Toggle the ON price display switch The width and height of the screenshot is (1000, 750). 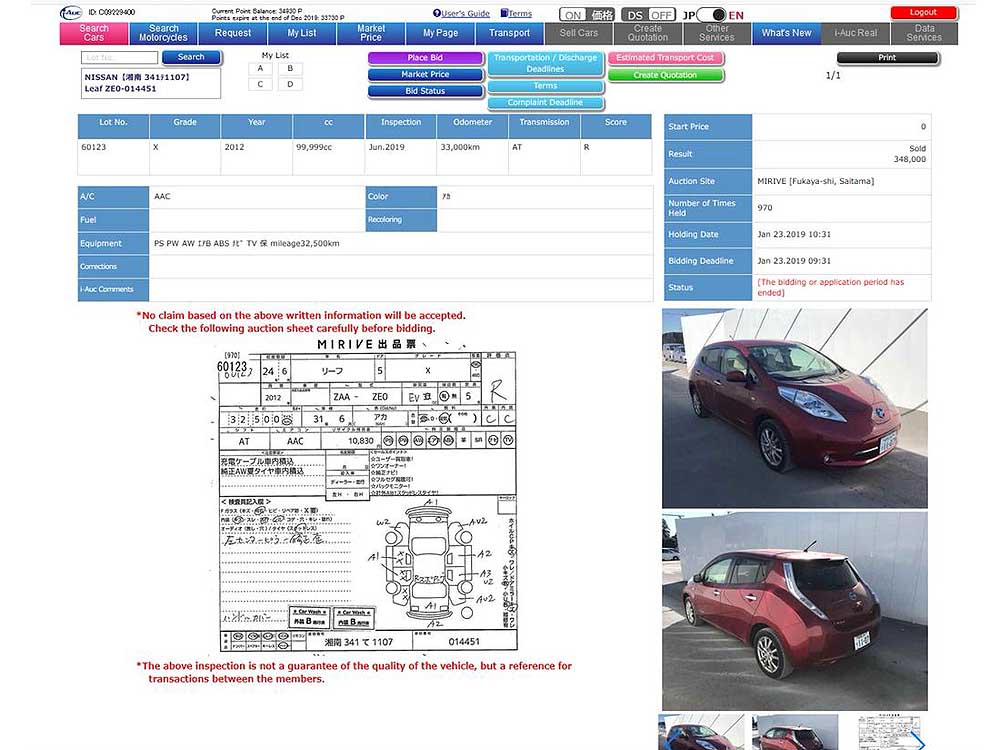tap(586, 15)
